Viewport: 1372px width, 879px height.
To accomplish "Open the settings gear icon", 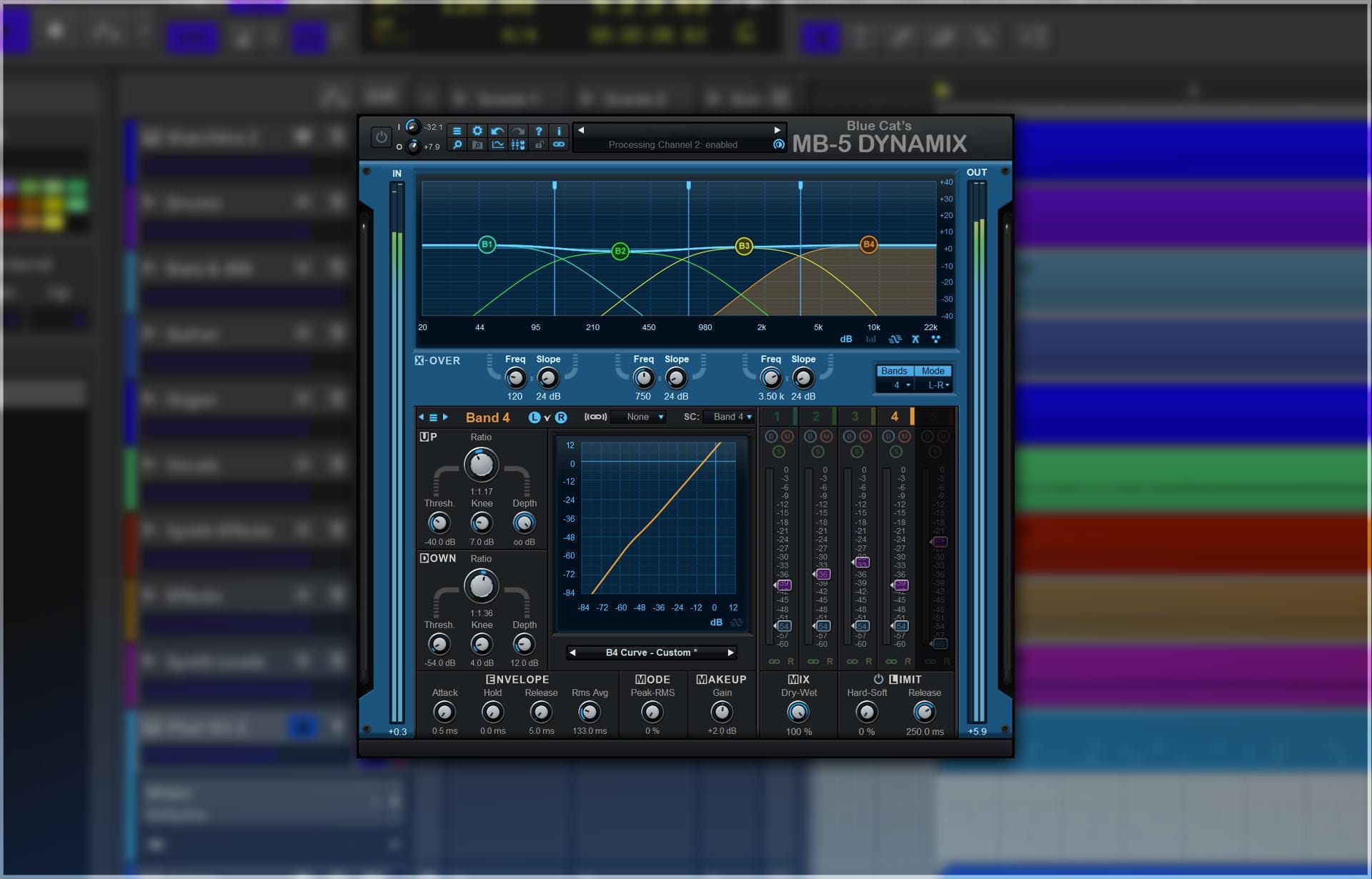I will (x=477, y=131).
